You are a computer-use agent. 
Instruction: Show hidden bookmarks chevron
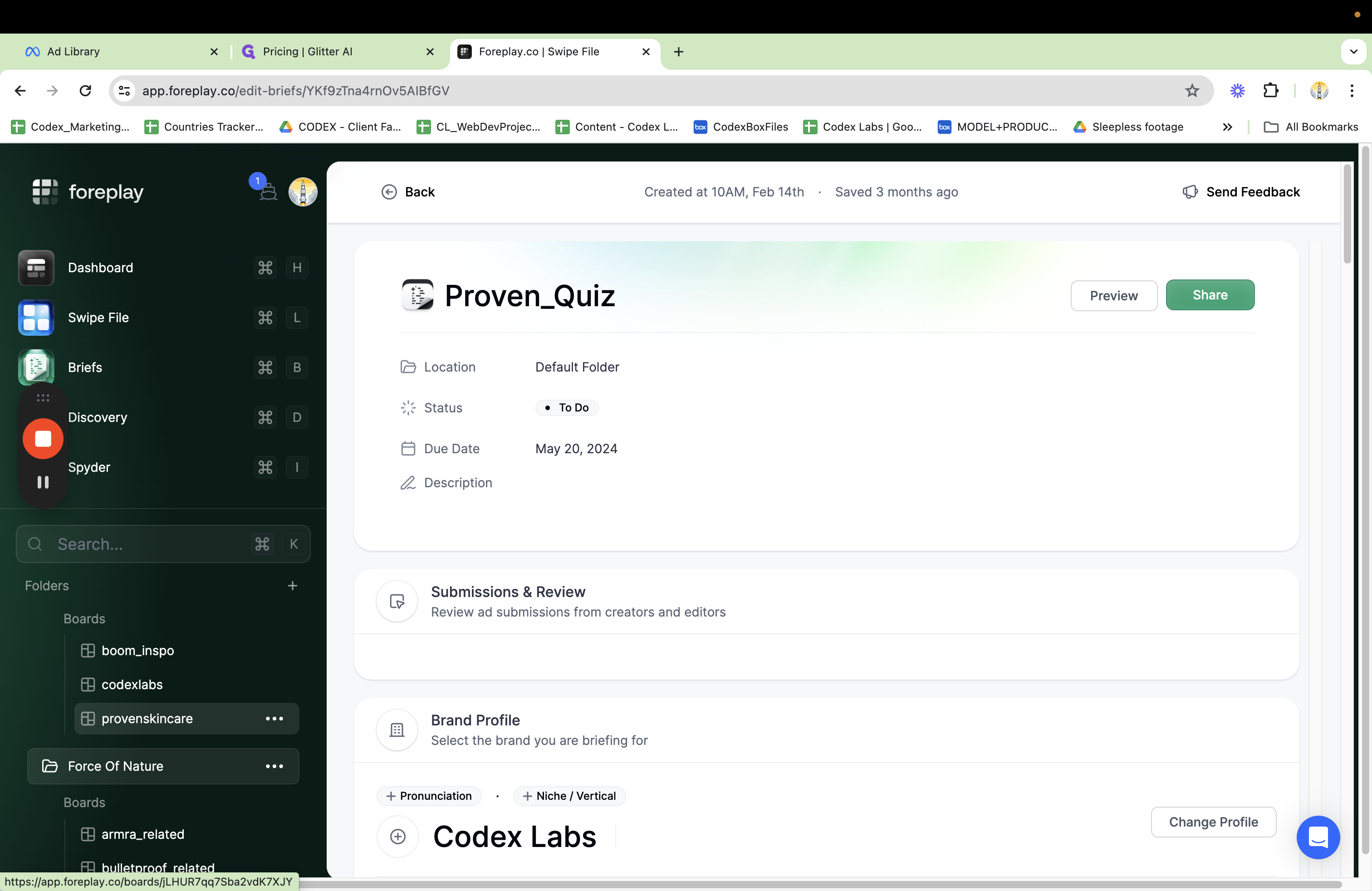(x=1227, y=127)
